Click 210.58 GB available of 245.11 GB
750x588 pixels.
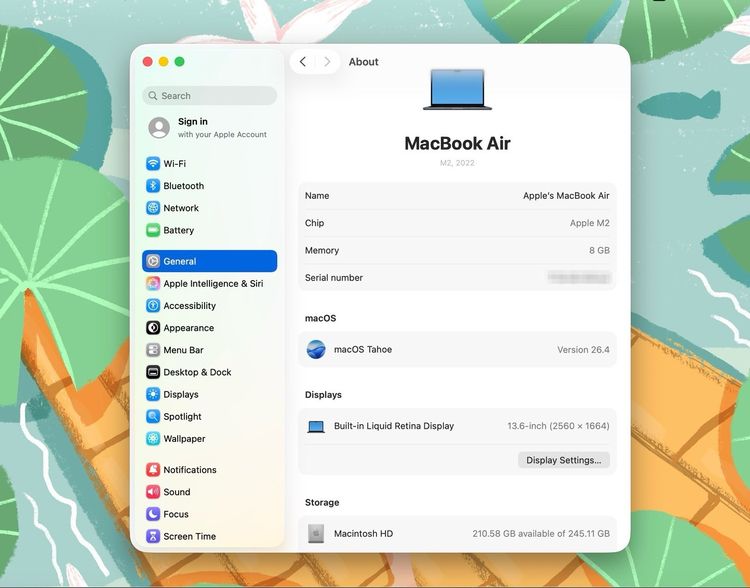[541, 533]
